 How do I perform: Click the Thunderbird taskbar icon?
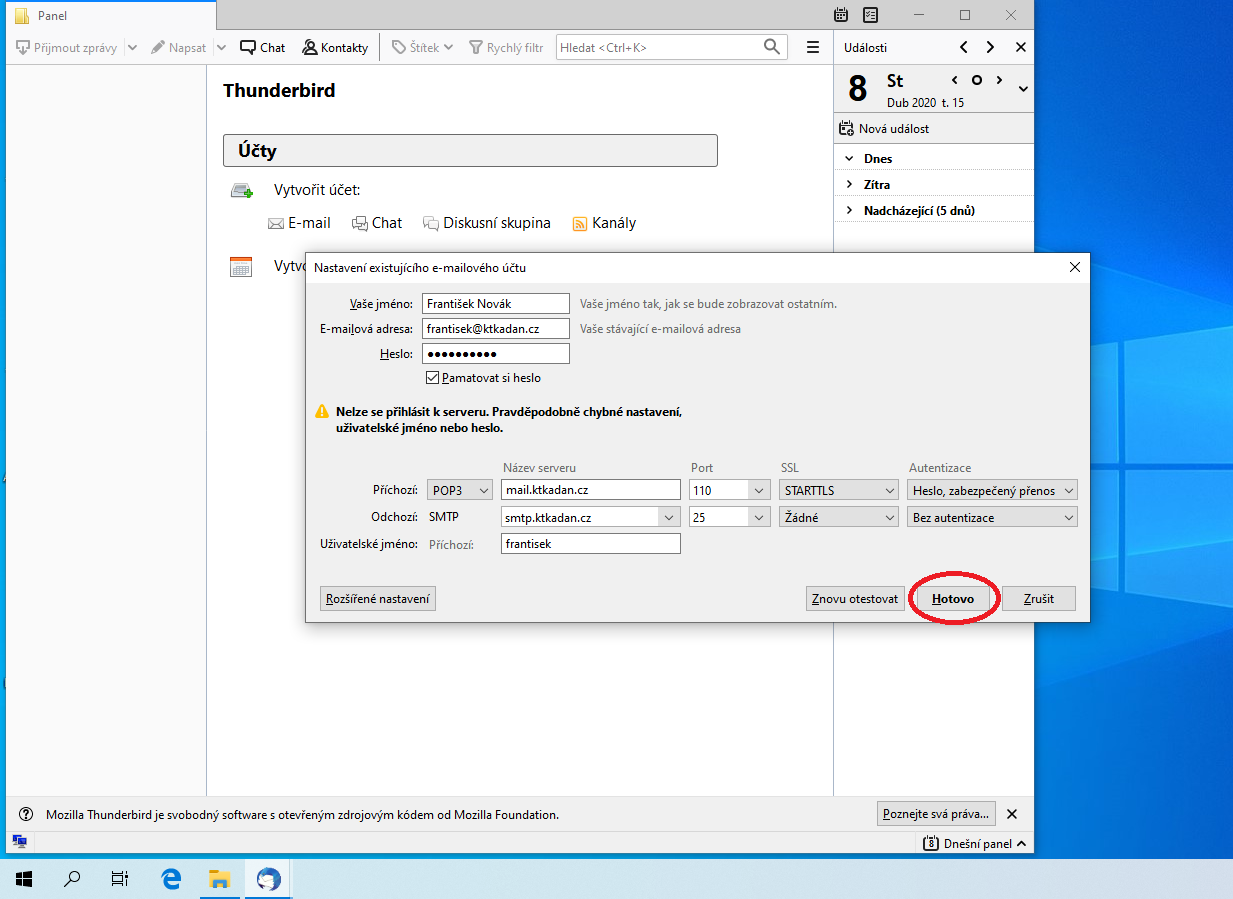pyautogui.click(x=269, y=879)
